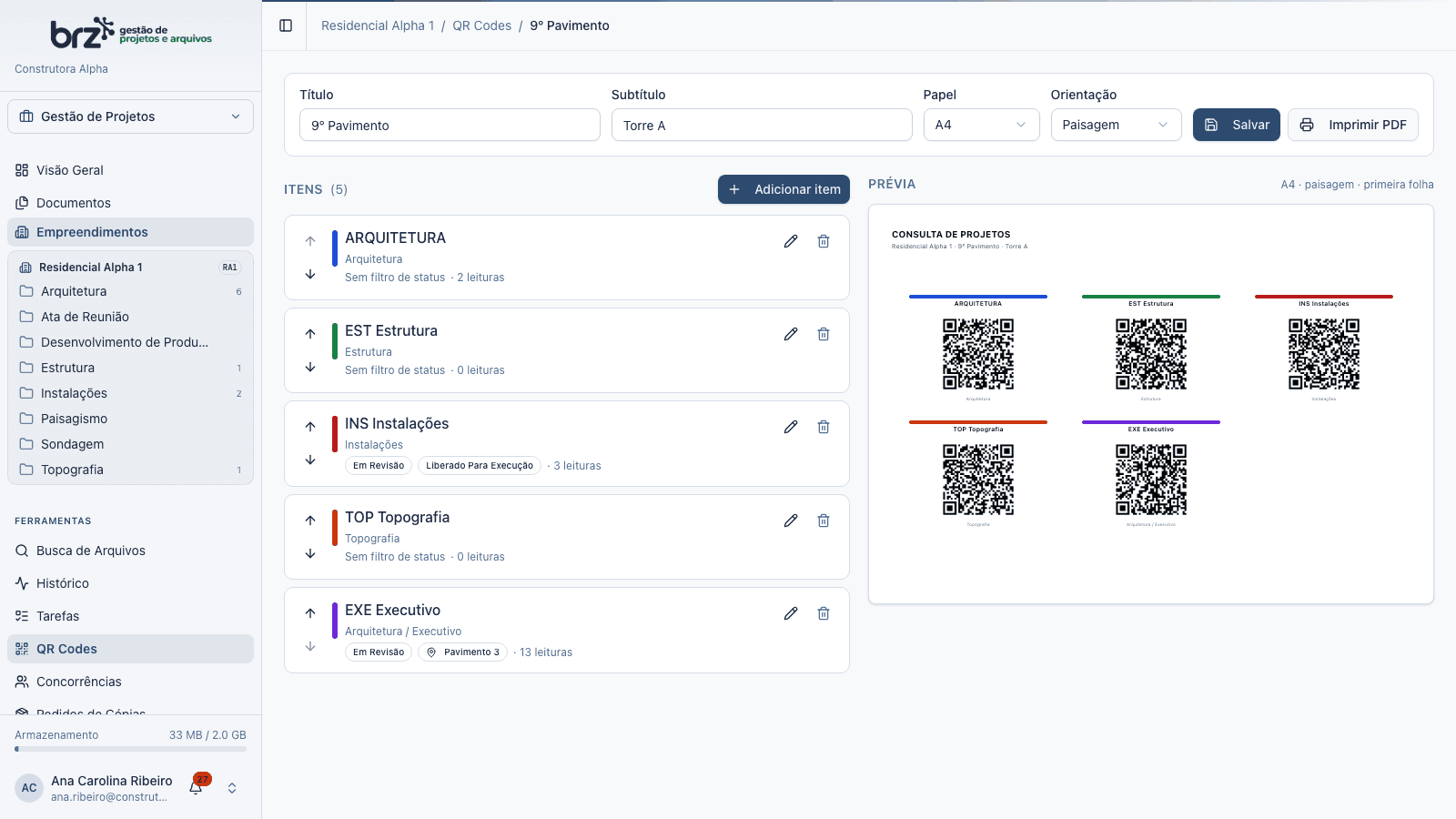Go to Busca de Arquivos
The height and width of the screenshot is (819, 1456).
pos(130,551)
